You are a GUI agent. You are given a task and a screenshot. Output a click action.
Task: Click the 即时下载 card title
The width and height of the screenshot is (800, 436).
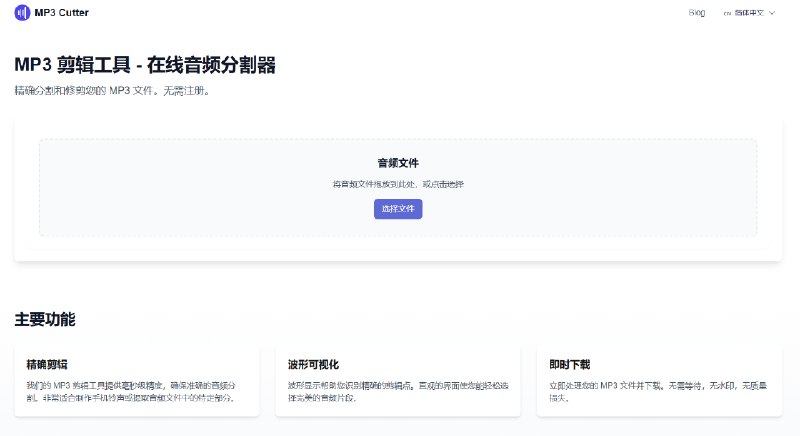[x=570, y=364]
